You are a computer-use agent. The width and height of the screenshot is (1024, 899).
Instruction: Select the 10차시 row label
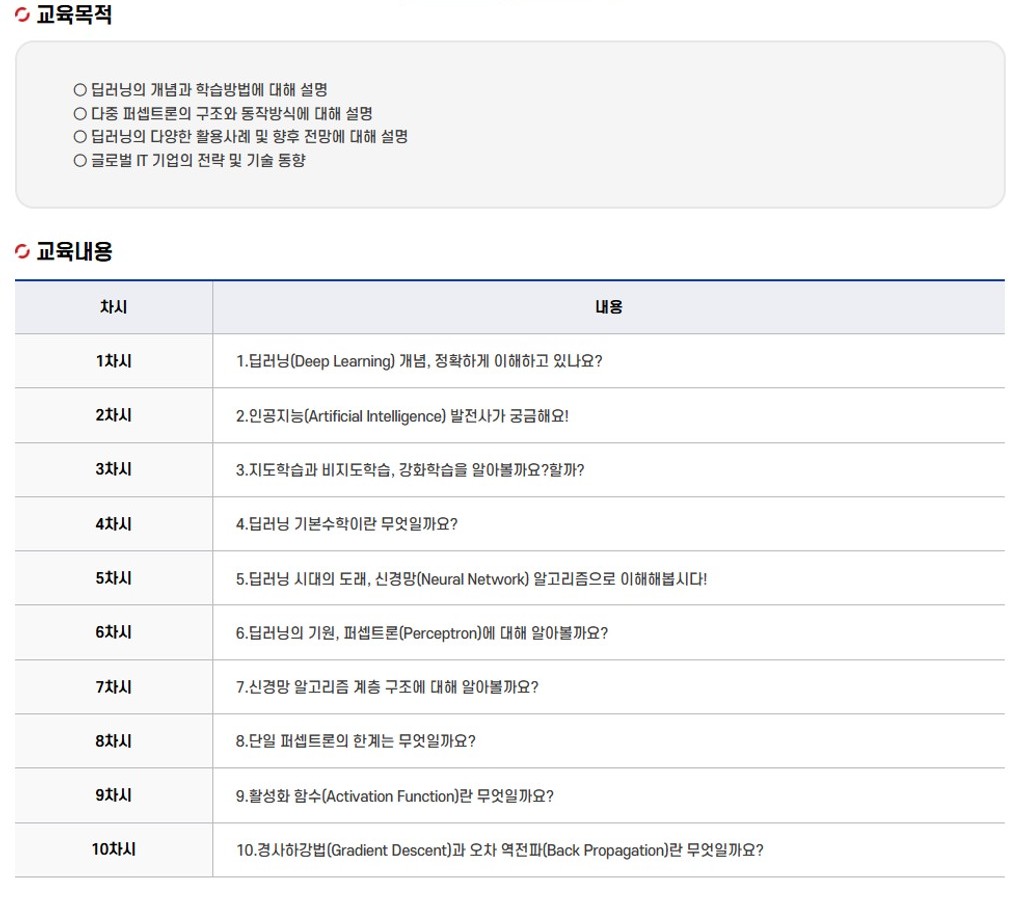coord(113,850)
